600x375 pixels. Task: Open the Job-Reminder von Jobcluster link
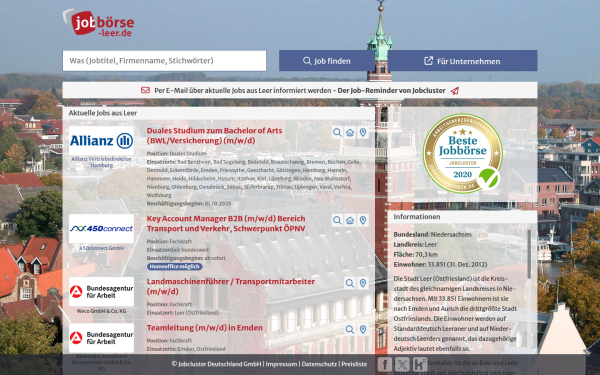(x=391, y=91)
